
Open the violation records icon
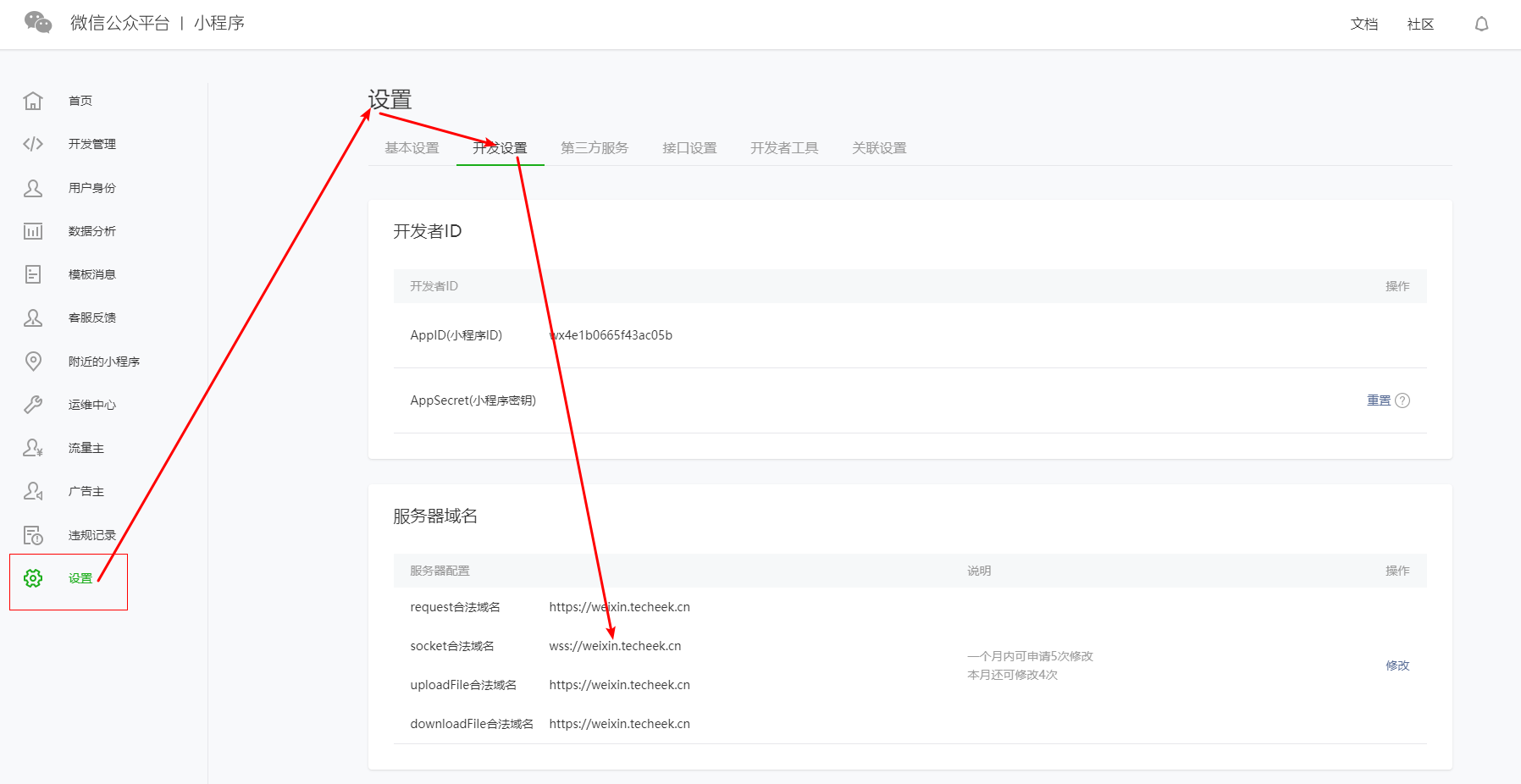pos(33,535)
